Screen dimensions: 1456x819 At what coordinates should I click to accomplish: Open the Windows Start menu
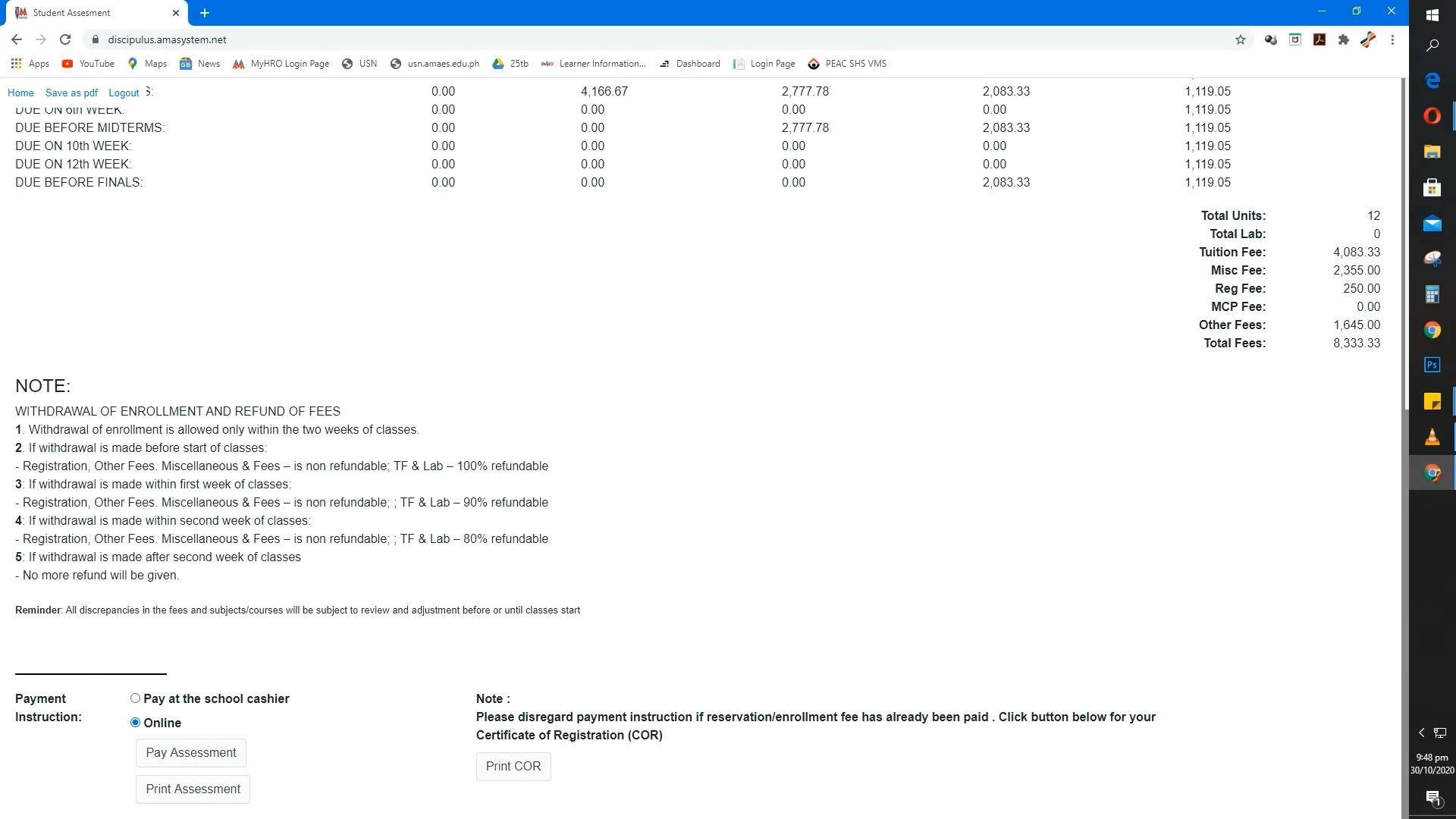[x=1432, y=15]
